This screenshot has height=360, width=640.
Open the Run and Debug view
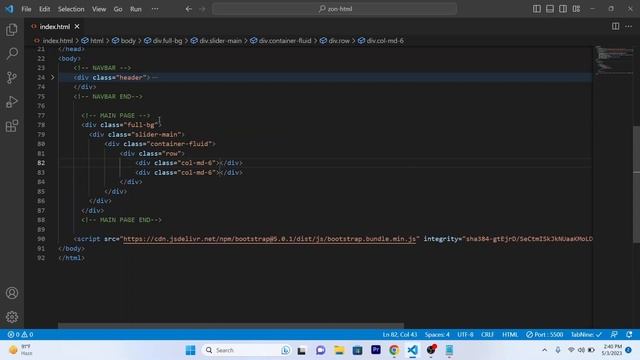pyautogui.click(x=12, y=102)
